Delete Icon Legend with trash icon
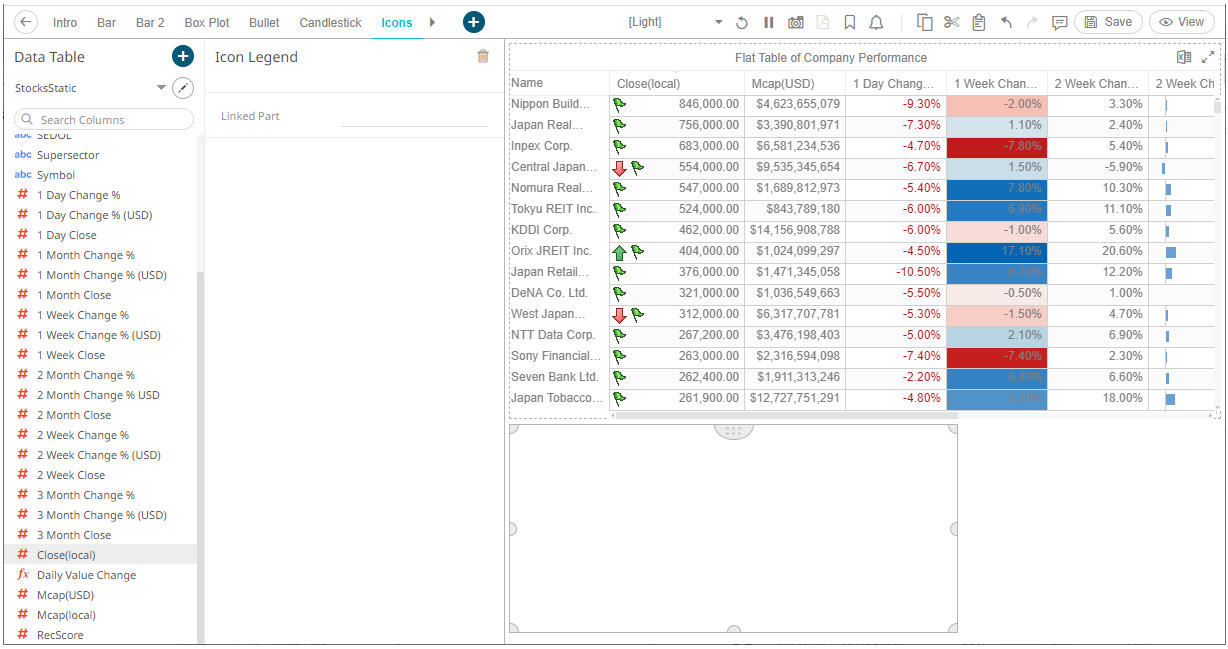Screen dimensions: 1228x649 point(483,57)
